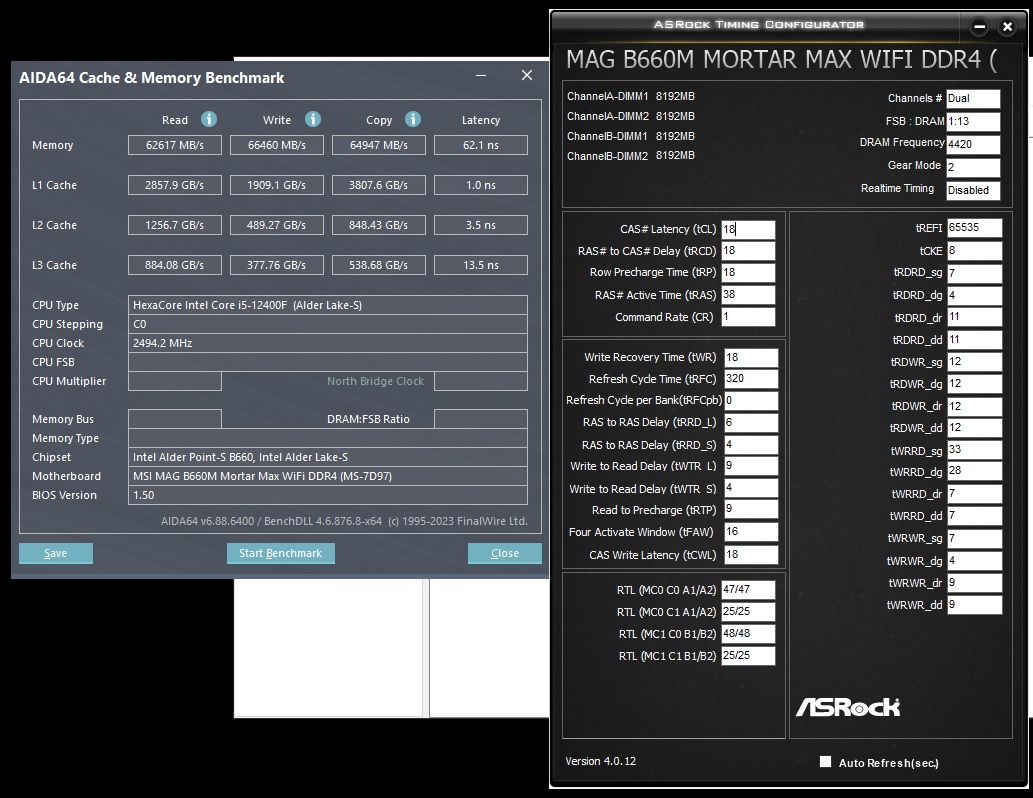Click the Channels # field showing Dual
This screenshot has width=1033, height=798.
(x=973, y=99)
